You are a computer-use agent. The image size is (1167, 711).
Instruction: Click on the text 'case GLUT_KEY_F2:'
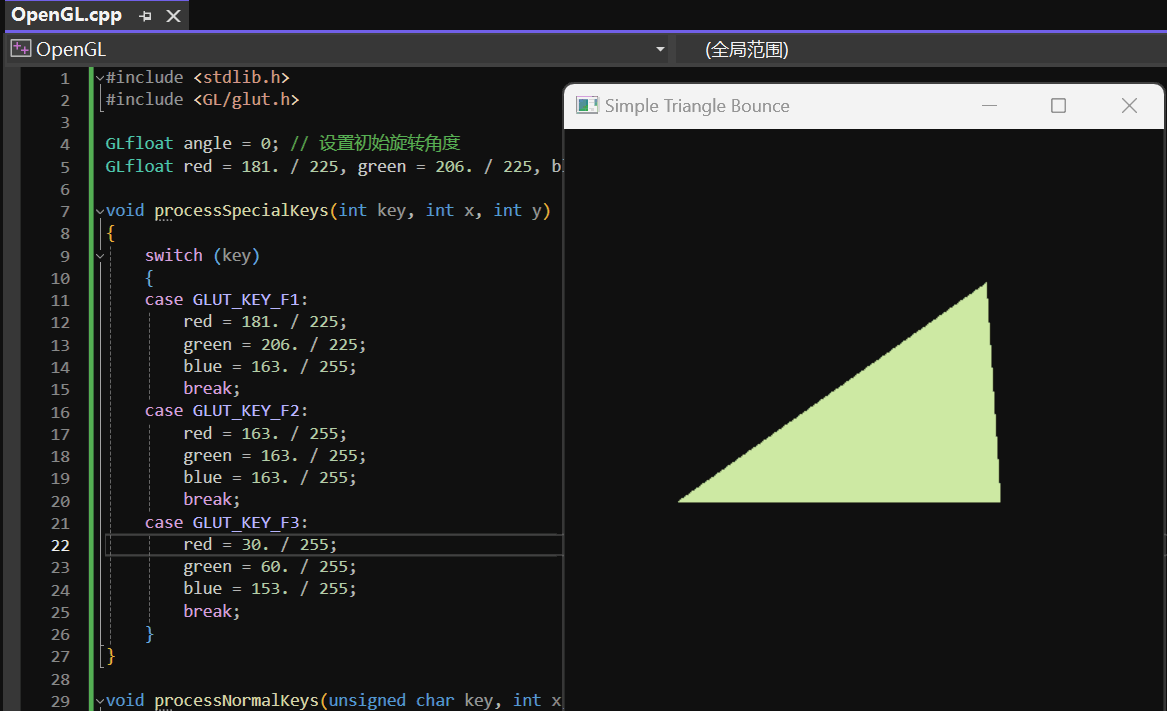226,411
